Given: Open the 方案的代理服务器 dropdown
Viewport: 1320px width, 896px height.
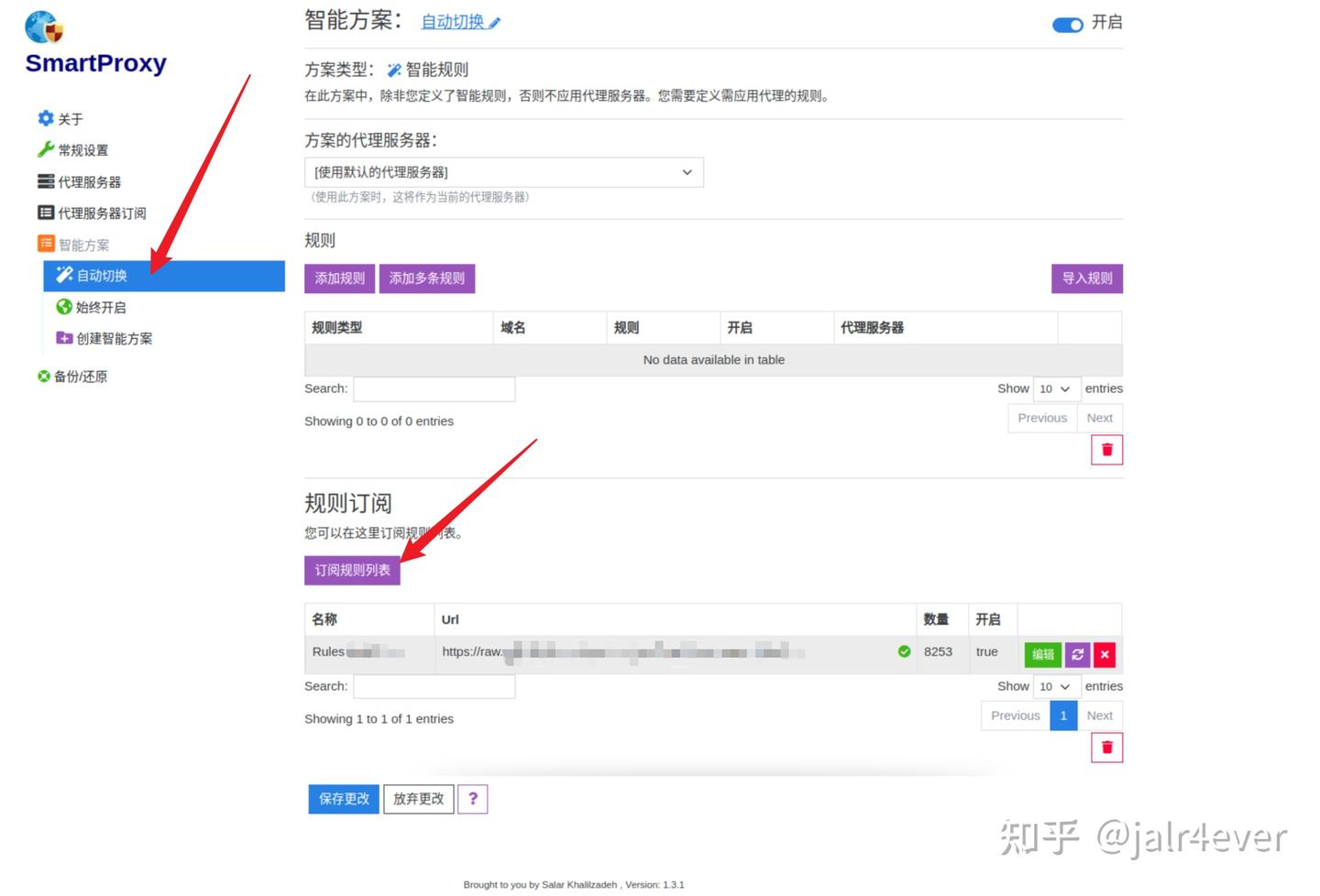Looking at the screenshot, I should [x=502, y=171].
